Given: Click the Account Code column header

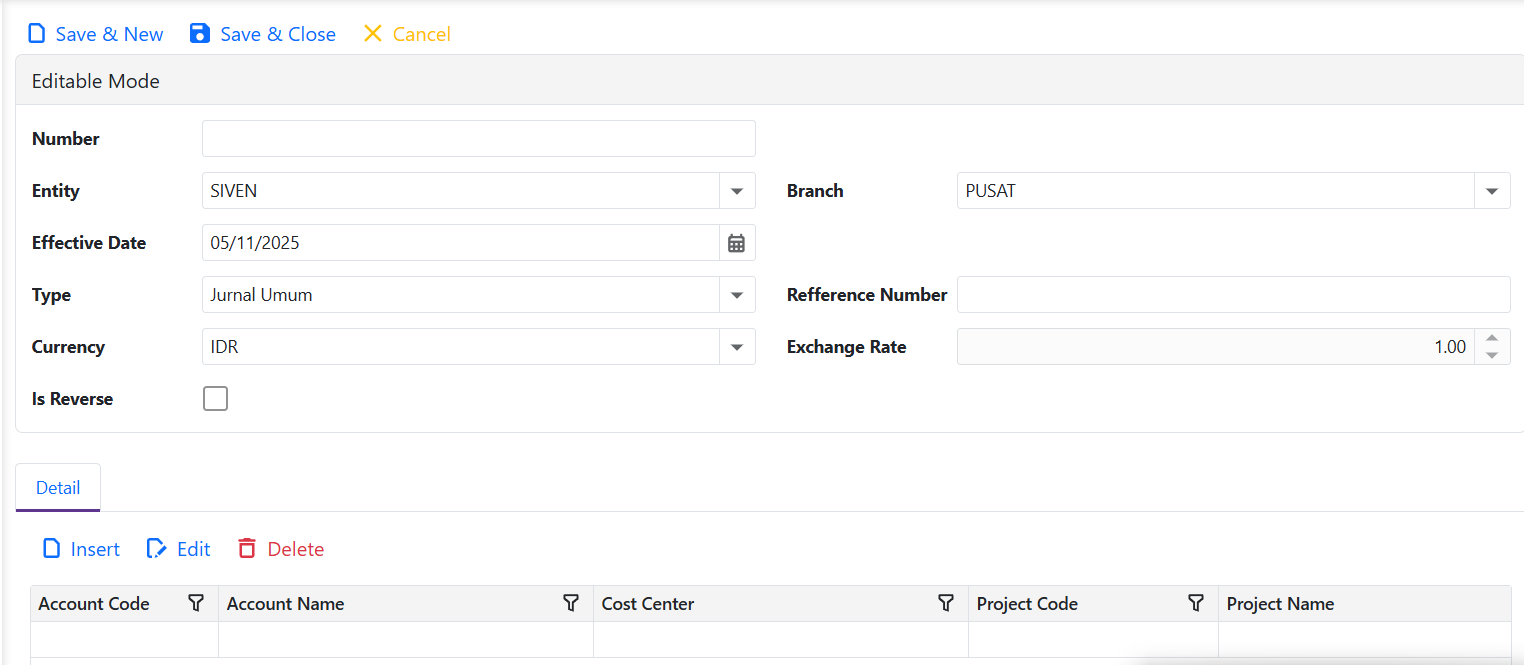Looking at the screenshot, I should pos(125,604).
